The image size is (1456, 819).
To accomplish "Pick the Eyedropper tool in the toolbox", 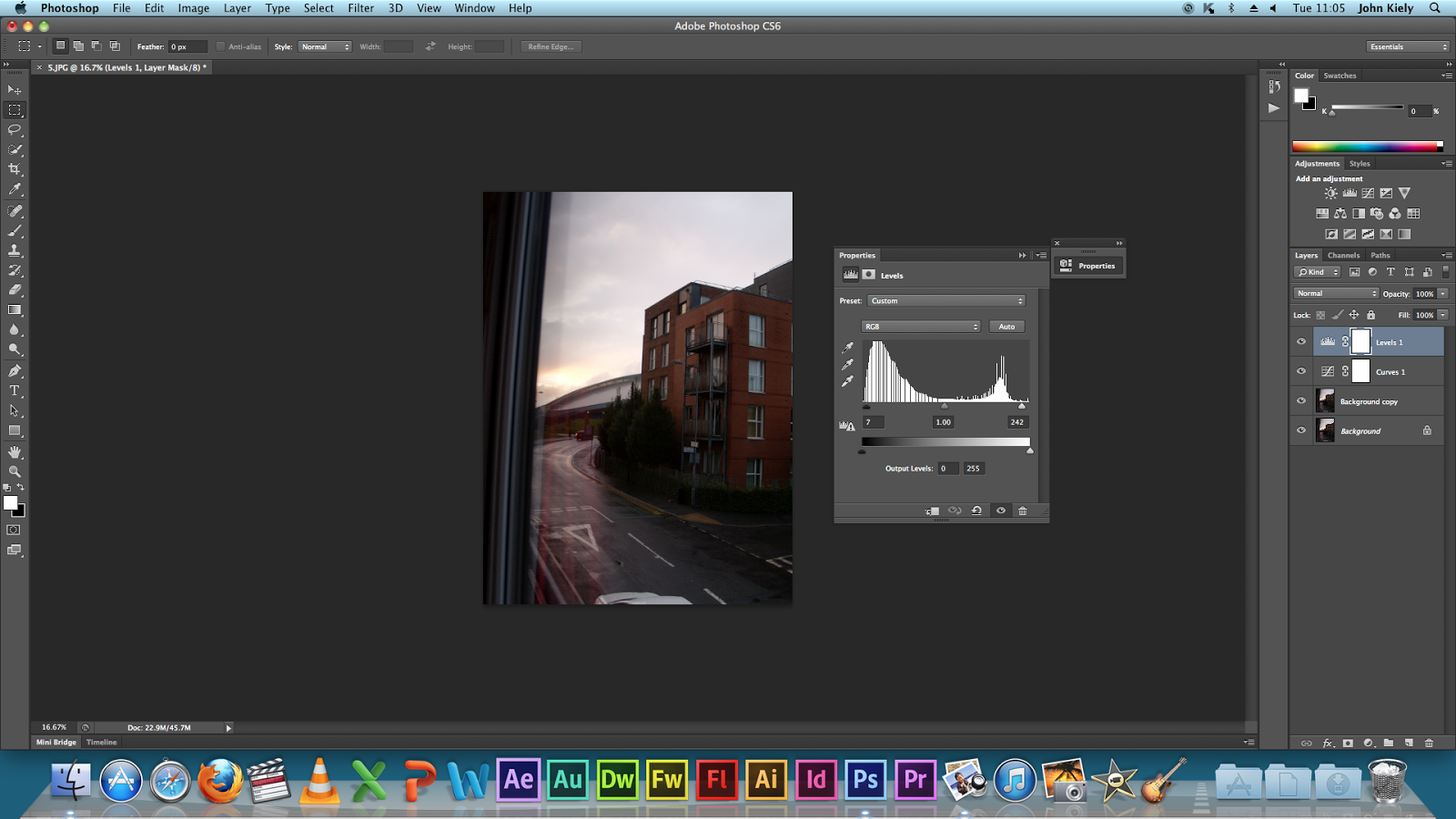I will point(15,189).
